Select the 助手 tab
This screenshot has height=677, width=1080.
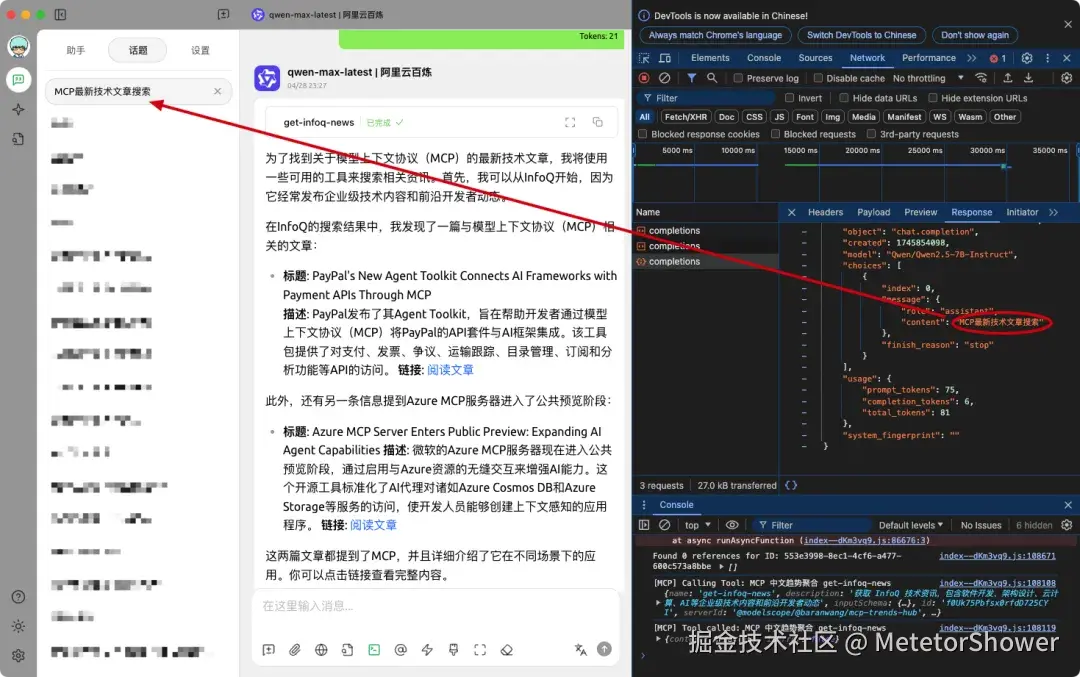[x=76, y=50]
